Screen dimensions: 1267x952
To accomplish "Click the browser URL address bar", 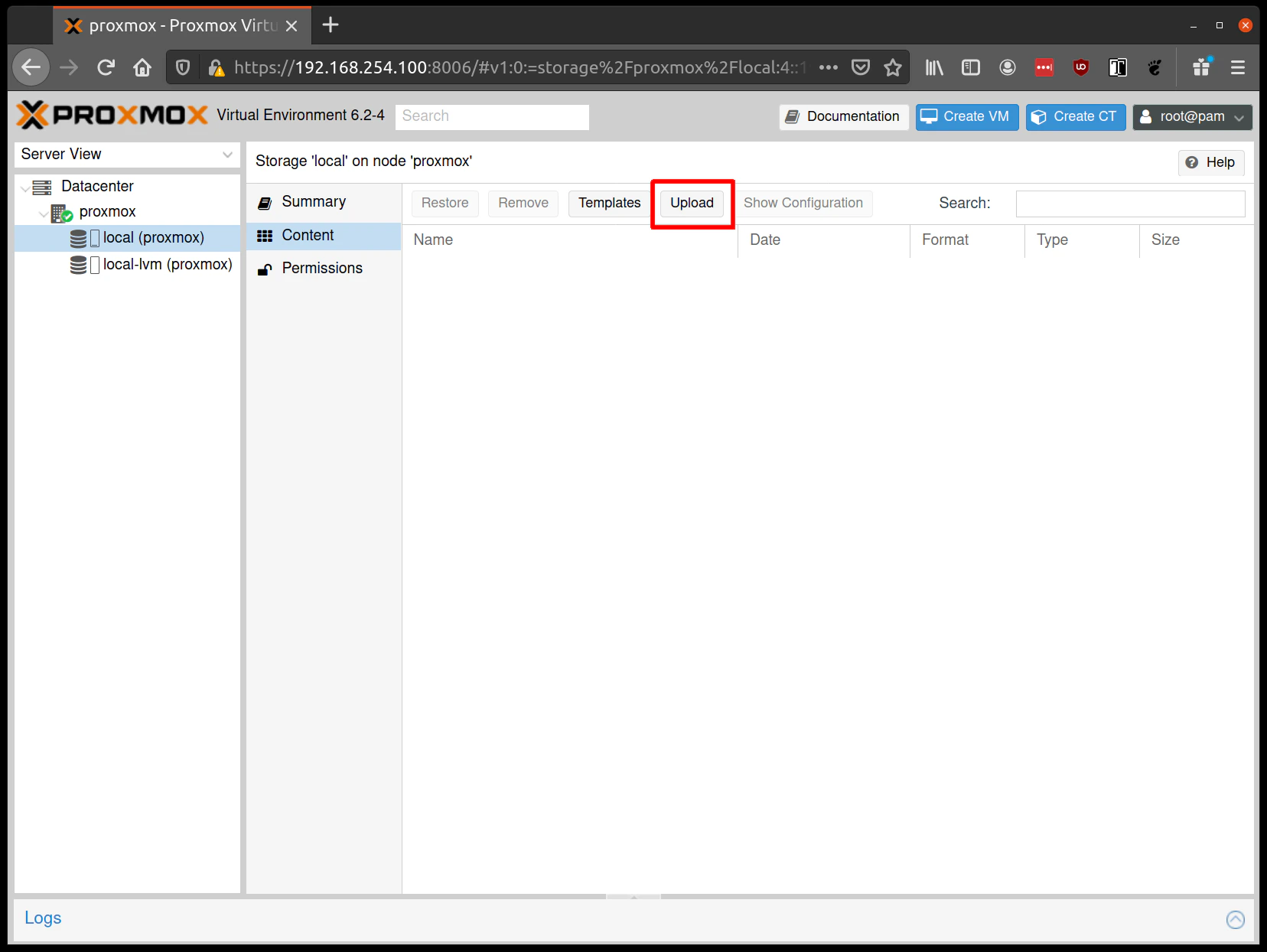I will click(520, 67).
